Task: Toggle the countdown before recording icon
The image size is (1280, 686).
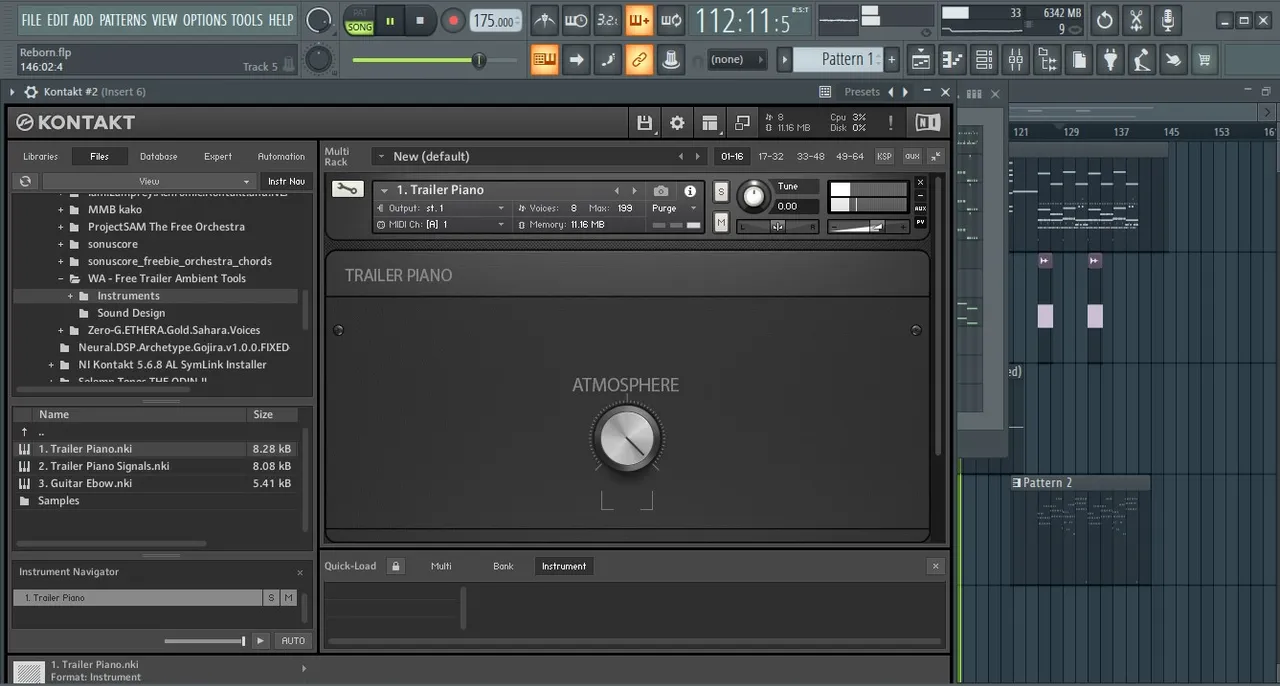Action: pos(607,20)
